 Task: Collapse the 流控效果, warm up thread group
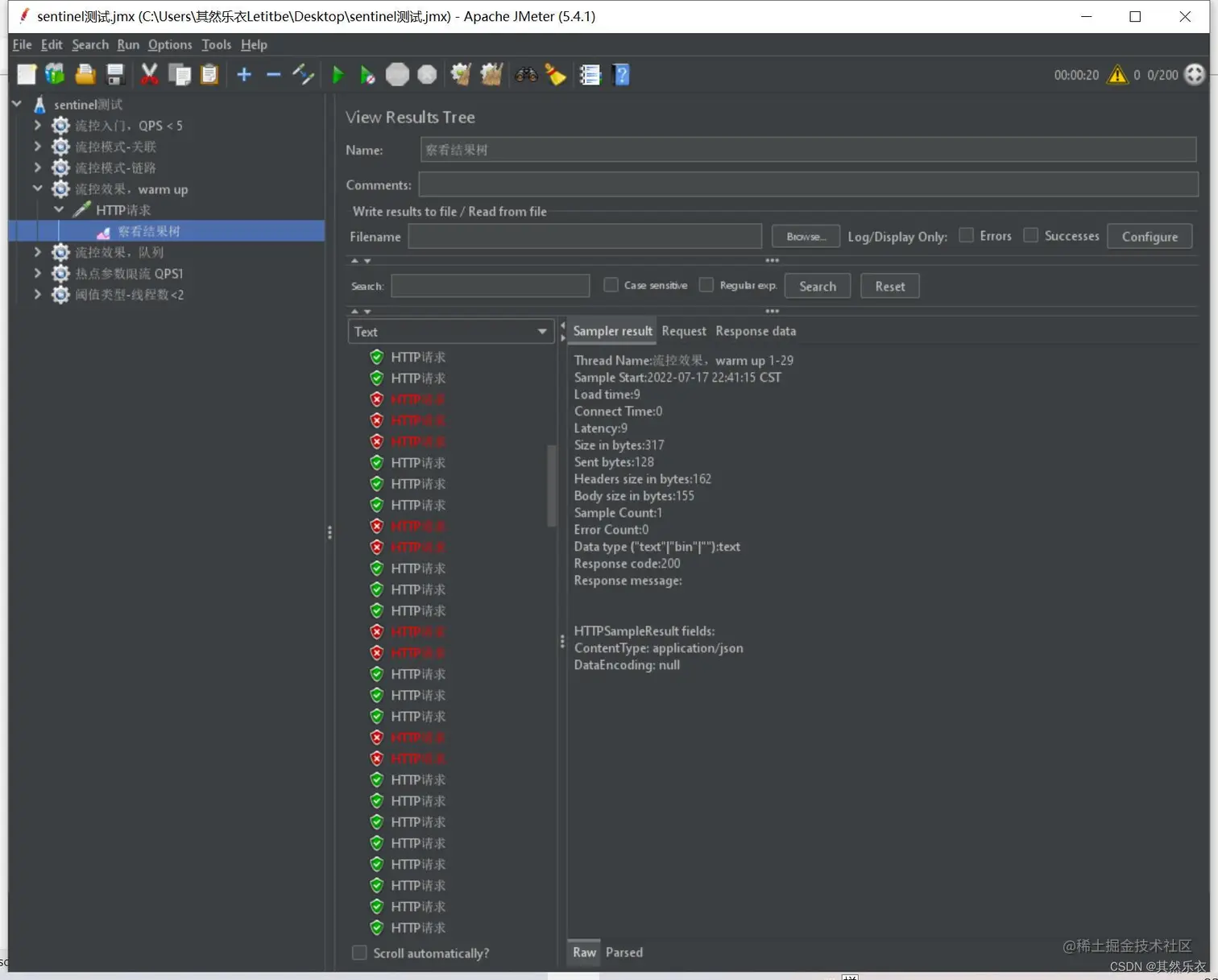37,188
